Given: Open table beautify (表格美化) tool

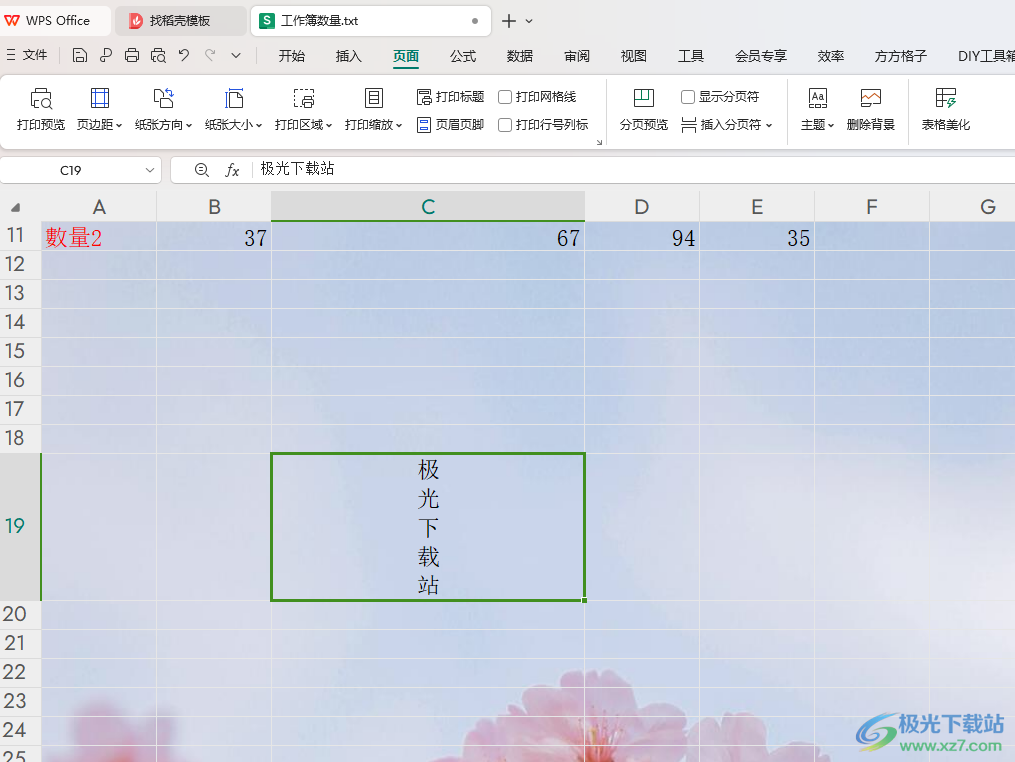Looking at the screenshot, I should click(x=946, y=110).
